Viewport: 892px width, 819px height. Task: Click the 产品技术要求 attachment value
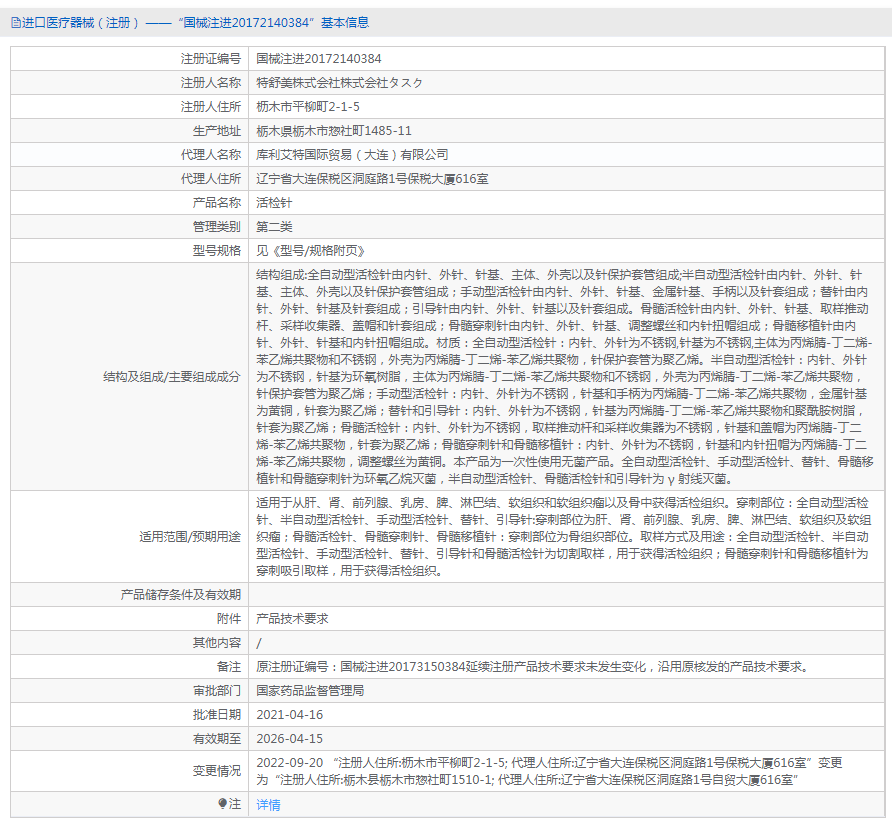[292, 619]
